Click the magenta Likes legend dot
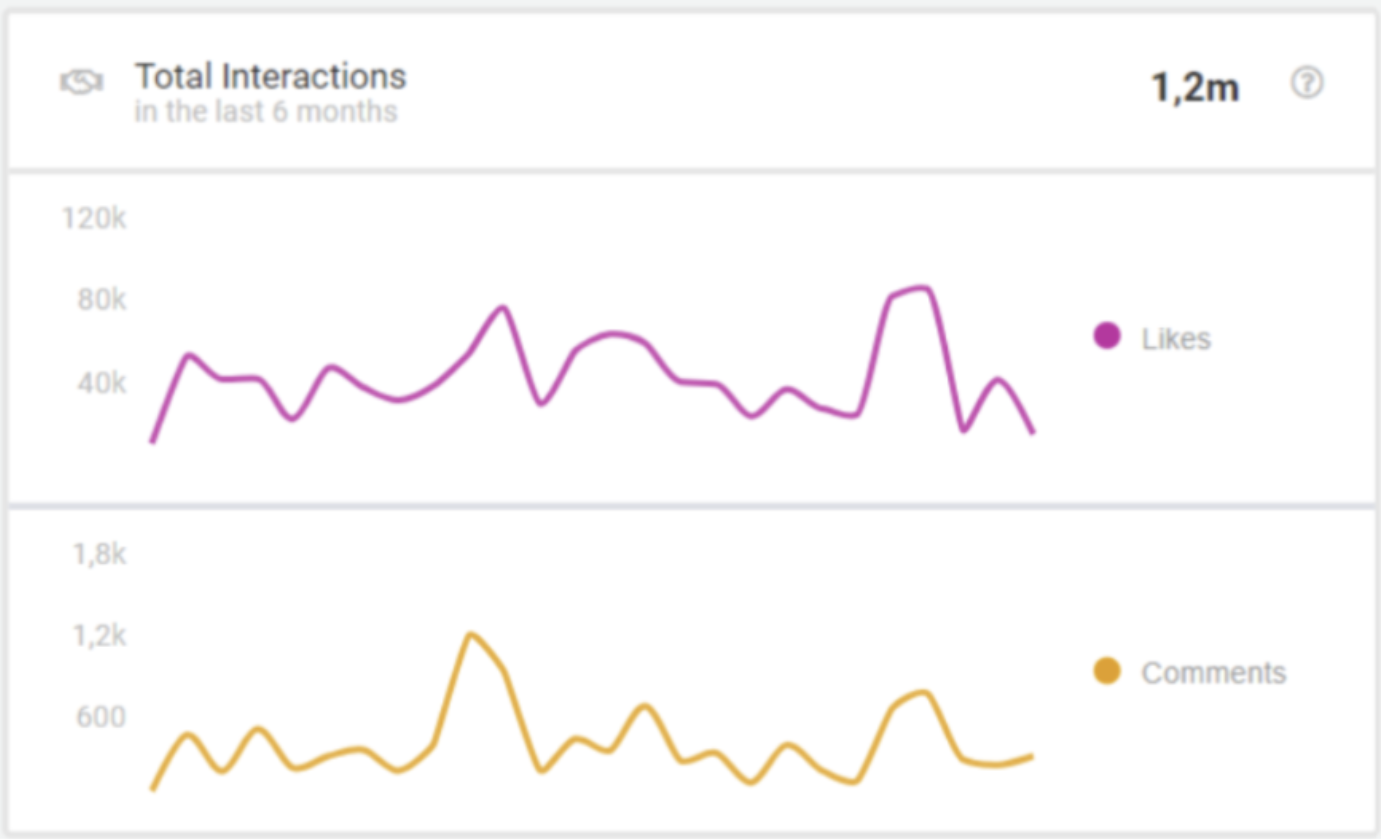Image resolution: width=1386 pixels, height=840 pixels. 1107,336
